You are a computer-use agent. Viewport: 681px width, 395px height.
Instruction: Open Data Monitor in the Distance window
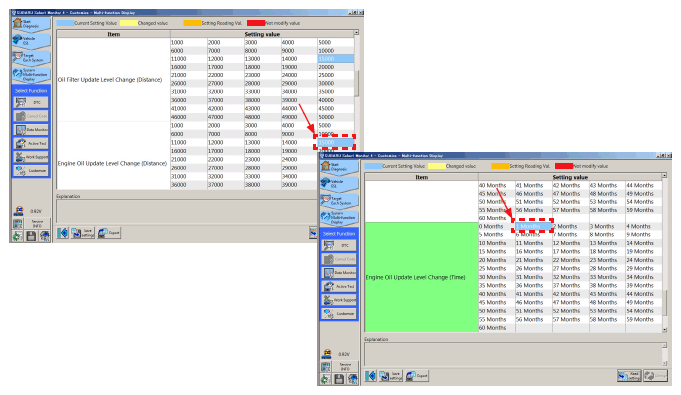31,129
